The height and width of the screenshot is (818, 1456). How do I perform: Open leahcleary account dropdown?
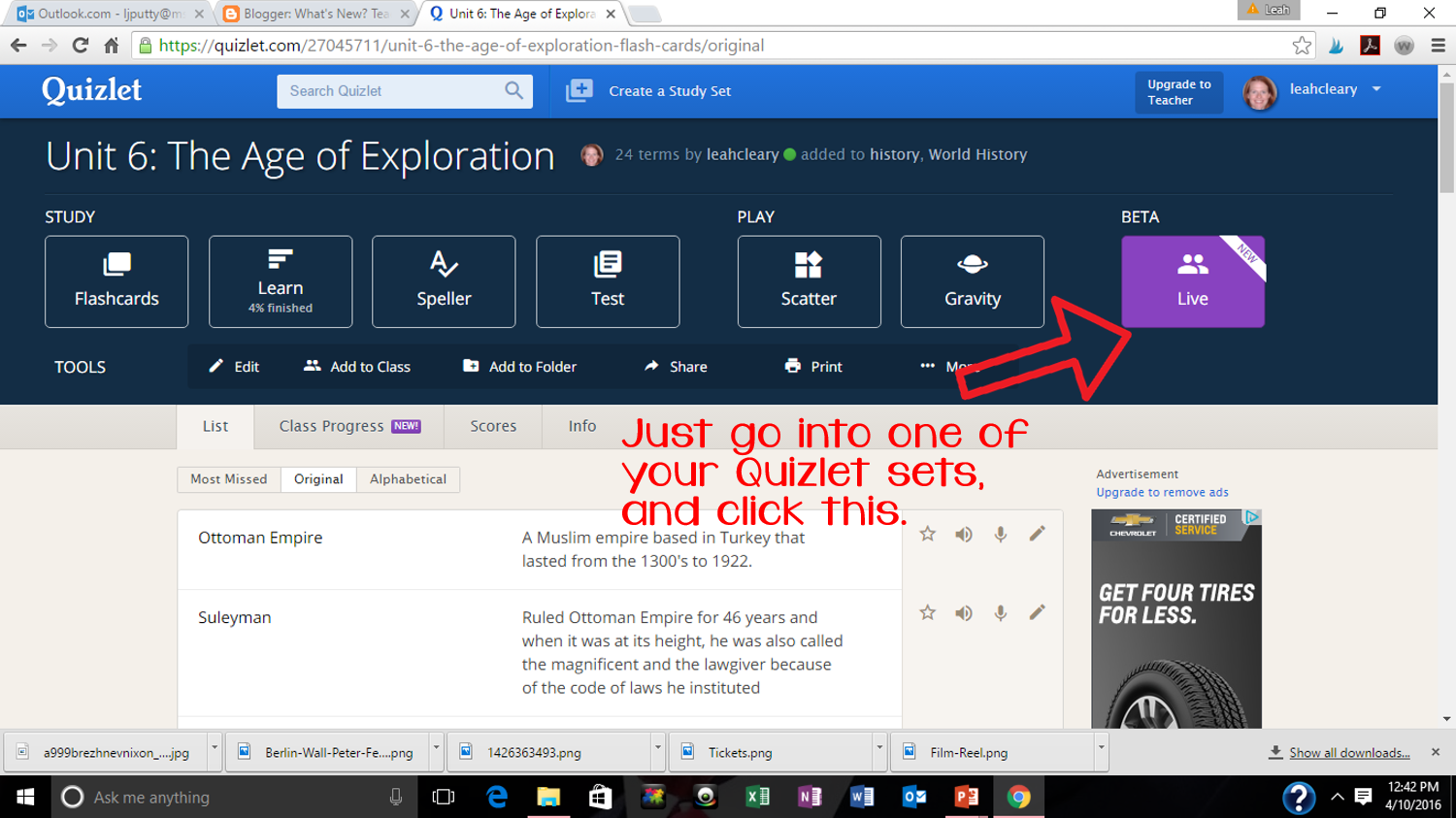(x=1376, y=89)
